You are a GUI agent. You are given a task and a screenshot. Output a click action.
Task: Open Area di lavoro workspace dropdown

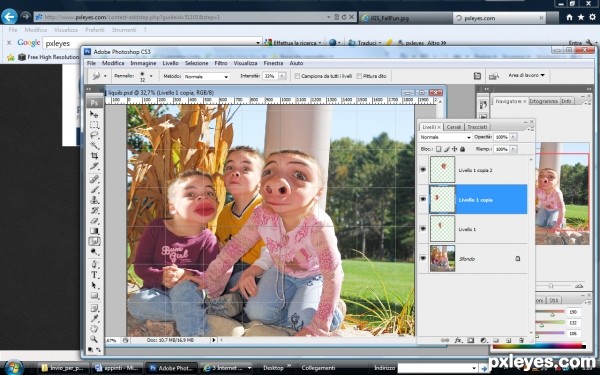(526, 75)
